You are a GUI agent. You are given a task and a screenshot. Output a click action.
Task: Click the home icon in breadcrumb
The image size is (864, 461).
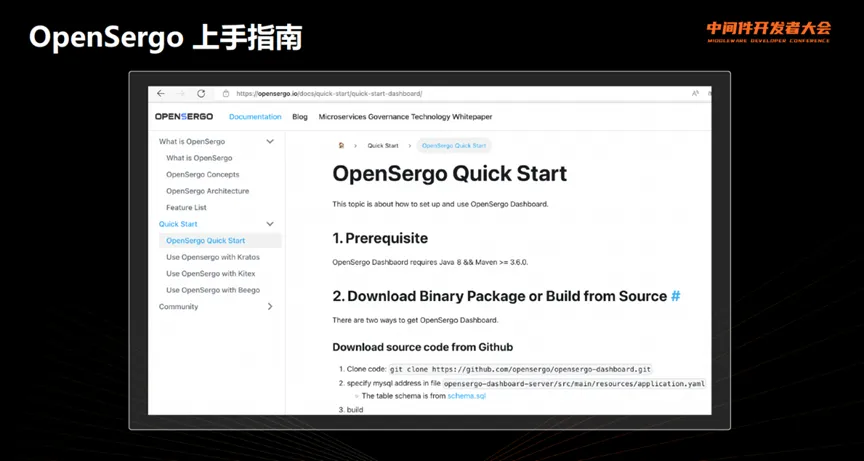click(x=341, y=145)
